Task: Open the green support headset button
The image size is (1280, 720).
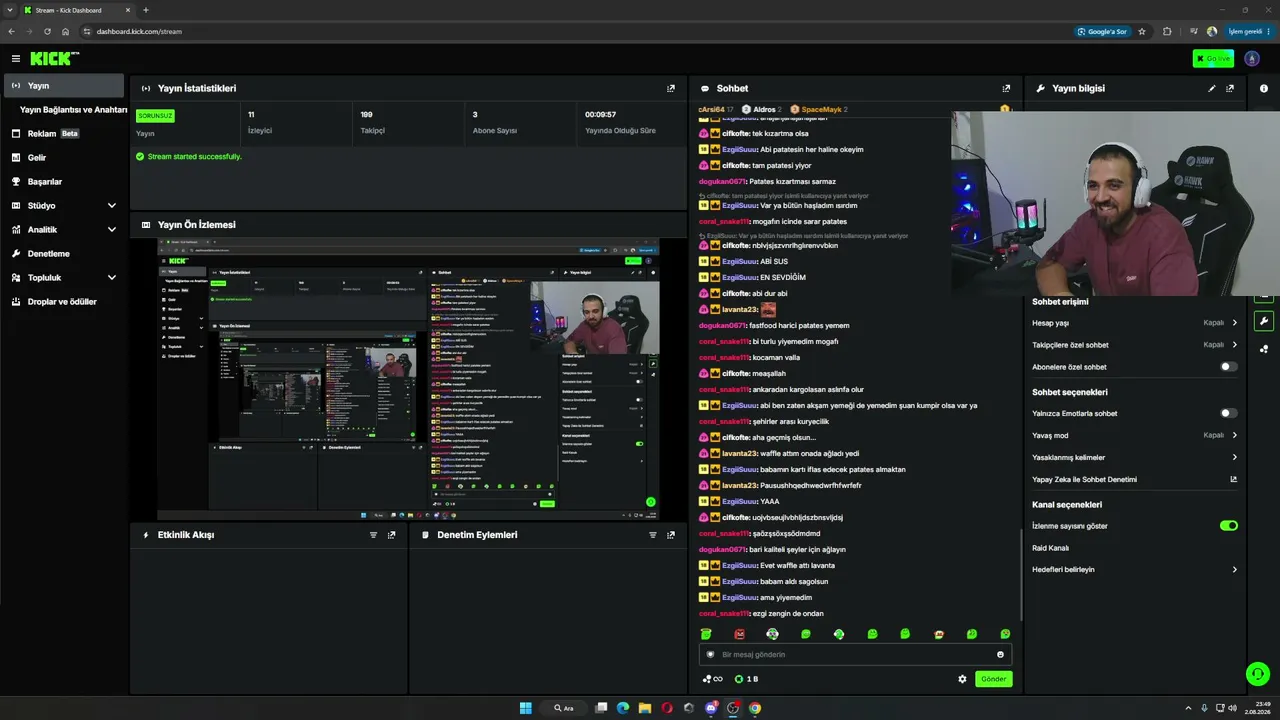Action: pos(1258,674)
